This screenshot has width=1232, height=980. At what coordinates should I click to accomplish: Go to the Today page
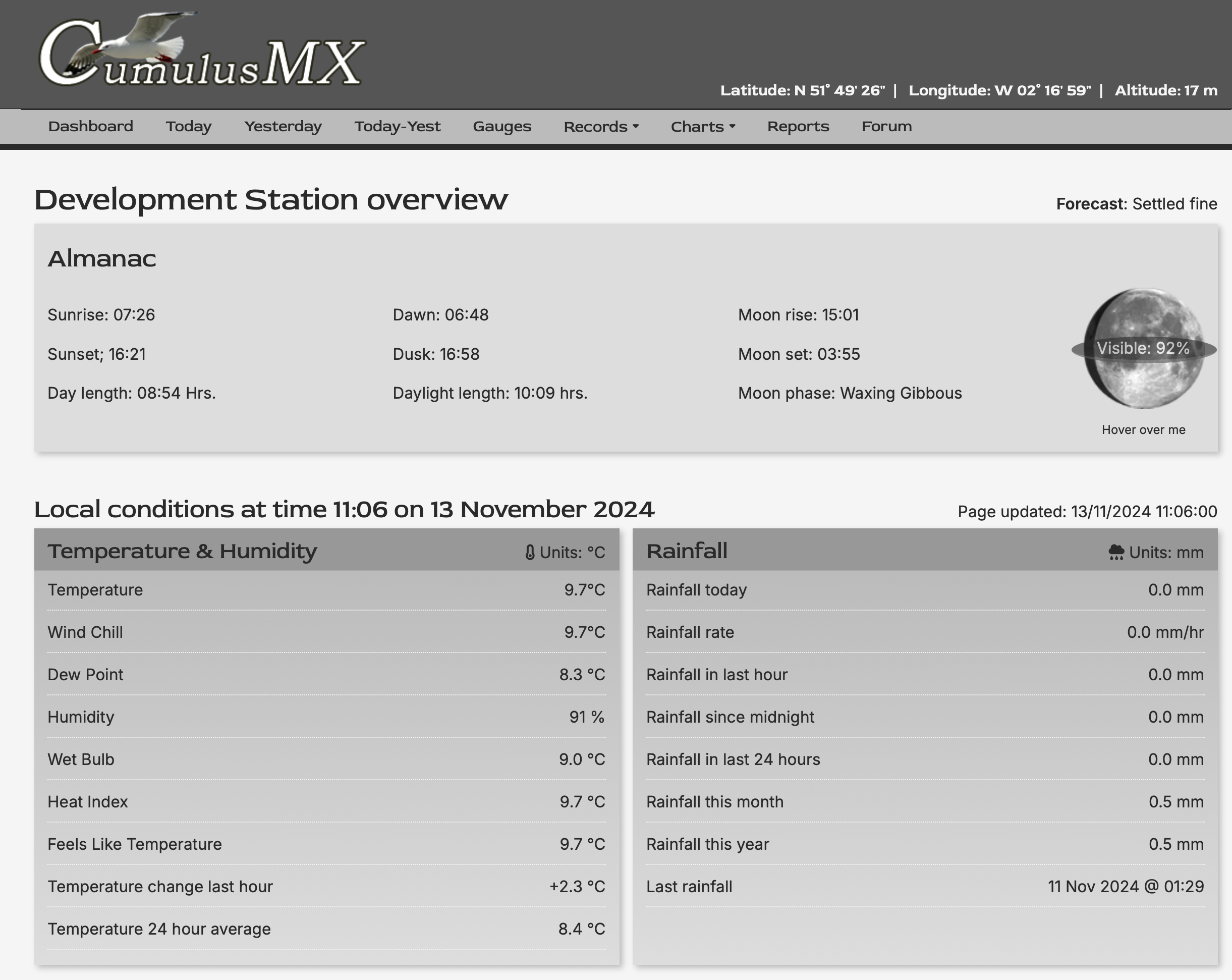coord(189,126)
